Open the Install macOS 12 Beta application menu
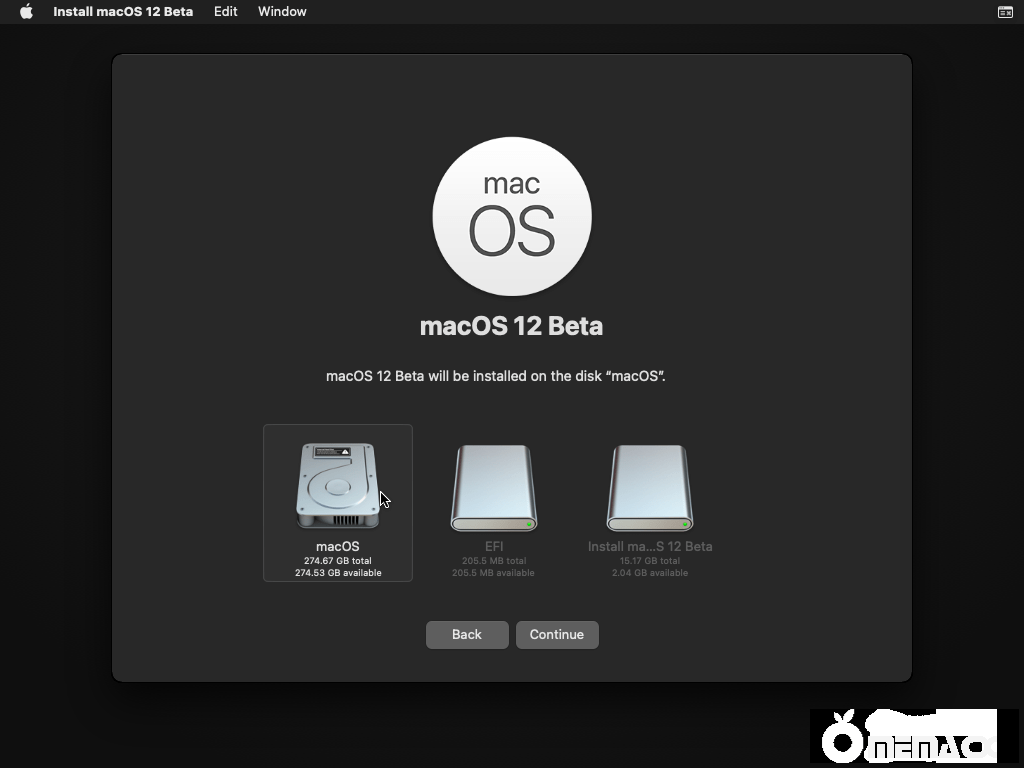The height and width of the screenshot is (768, 1024). [x=123, y=12]
